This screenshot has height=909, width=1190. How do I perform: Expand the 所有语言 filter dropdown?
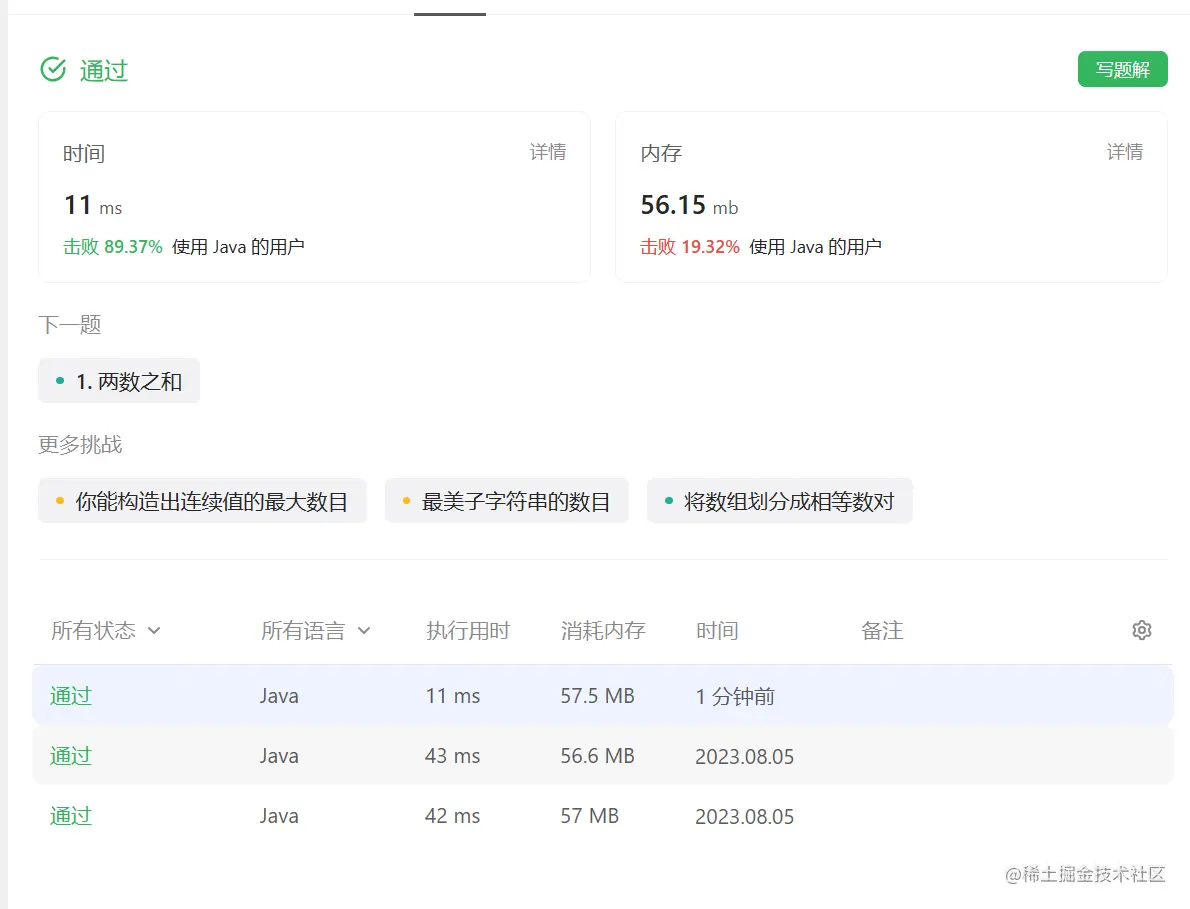pyautogui.click(x=316, y=631)
